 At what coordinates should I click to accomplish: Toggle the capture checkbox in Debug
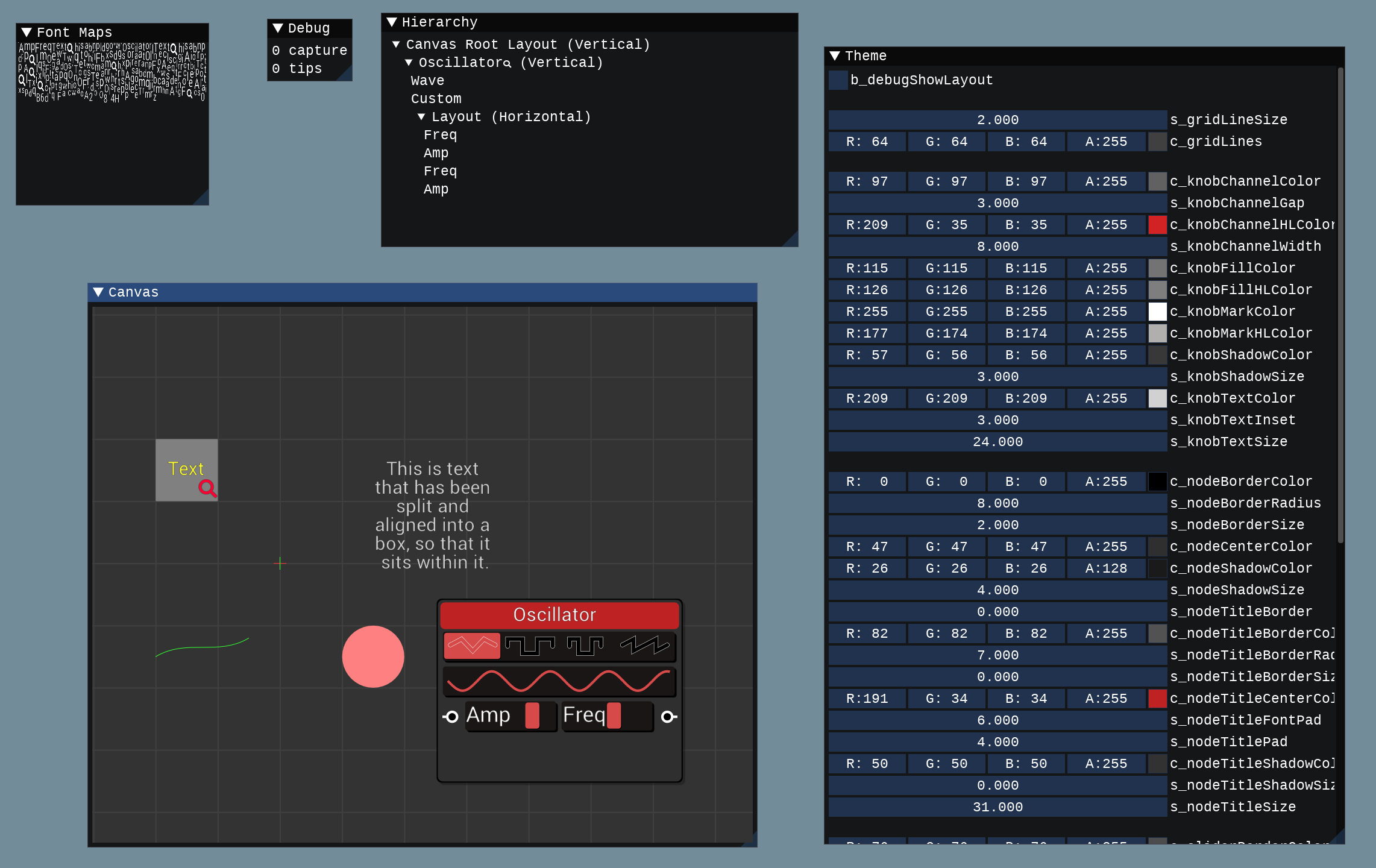(x=276, y=51)
